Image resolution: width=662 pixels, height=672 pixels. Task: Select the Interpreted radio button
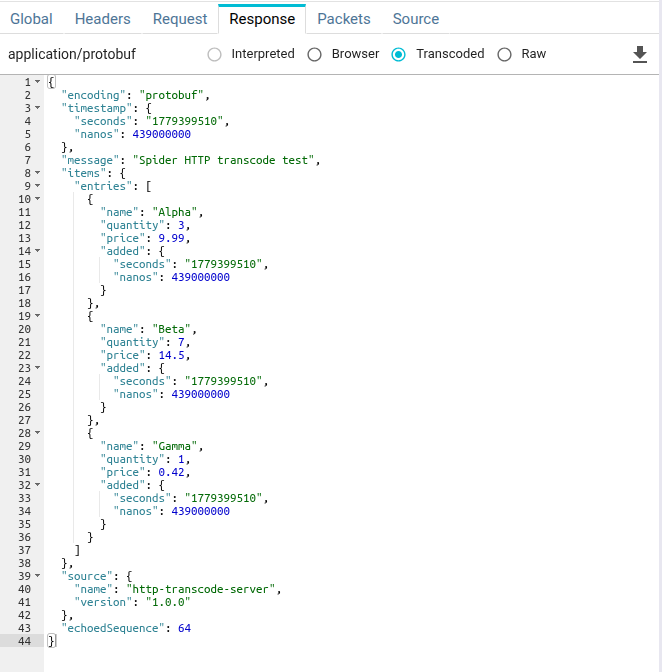click(214, 54)
